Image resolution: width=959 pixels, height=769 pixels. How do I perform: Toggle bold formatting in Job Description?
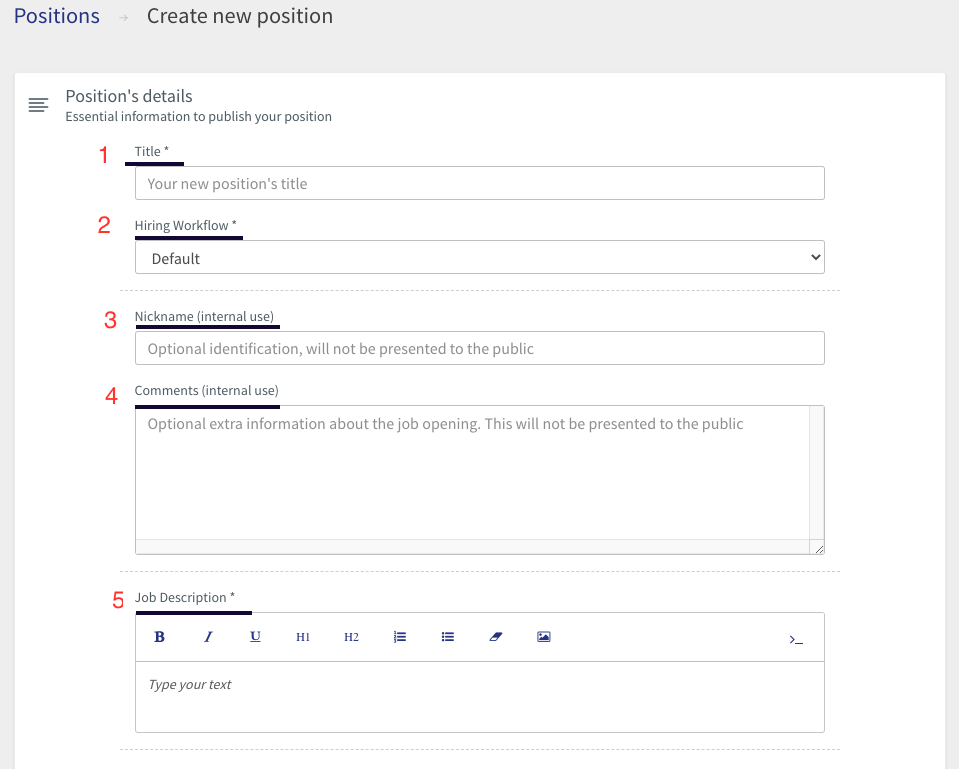[x=159, y=637]
